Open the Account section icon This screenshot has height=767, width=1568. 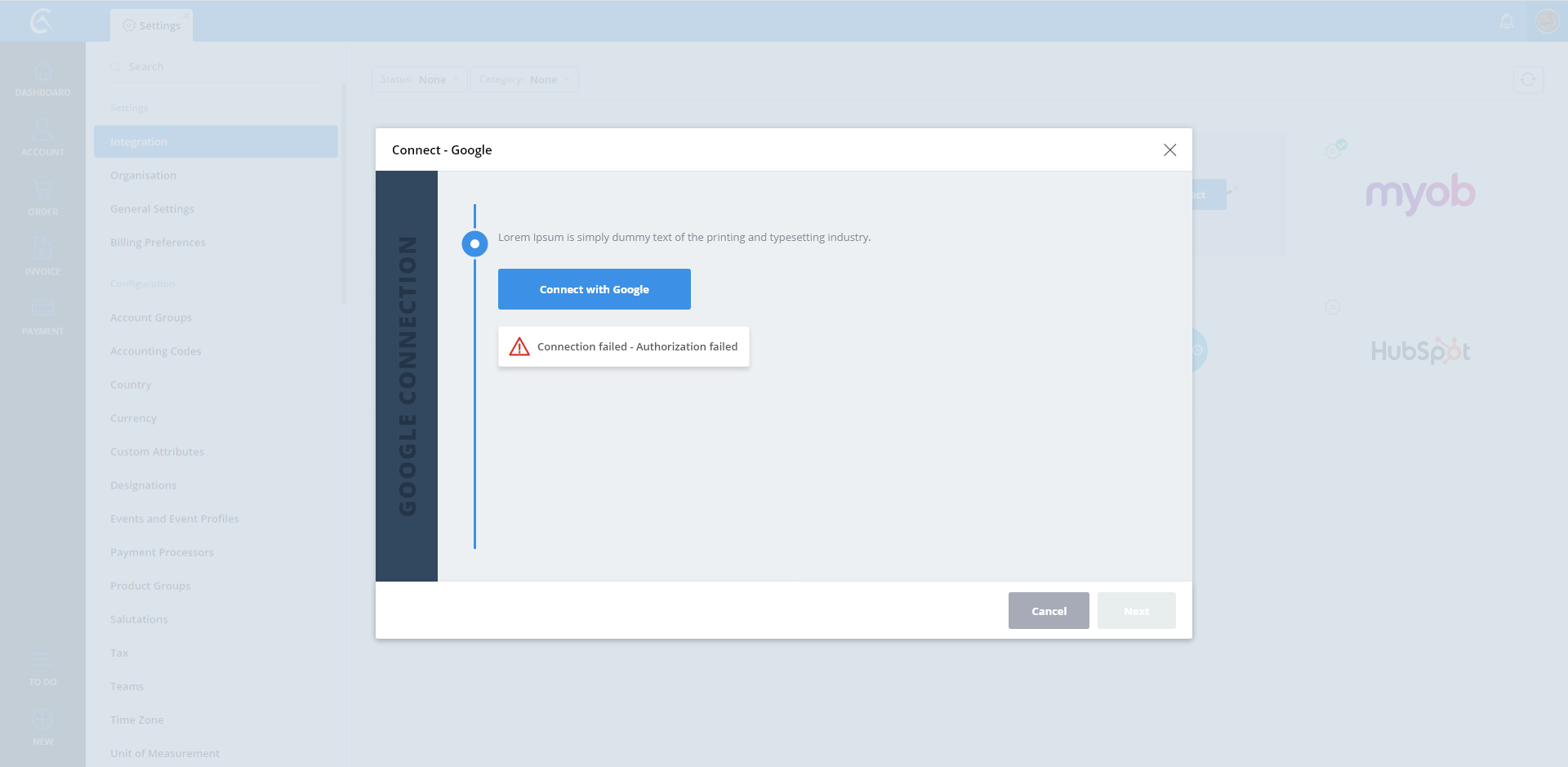coord(42,131)
